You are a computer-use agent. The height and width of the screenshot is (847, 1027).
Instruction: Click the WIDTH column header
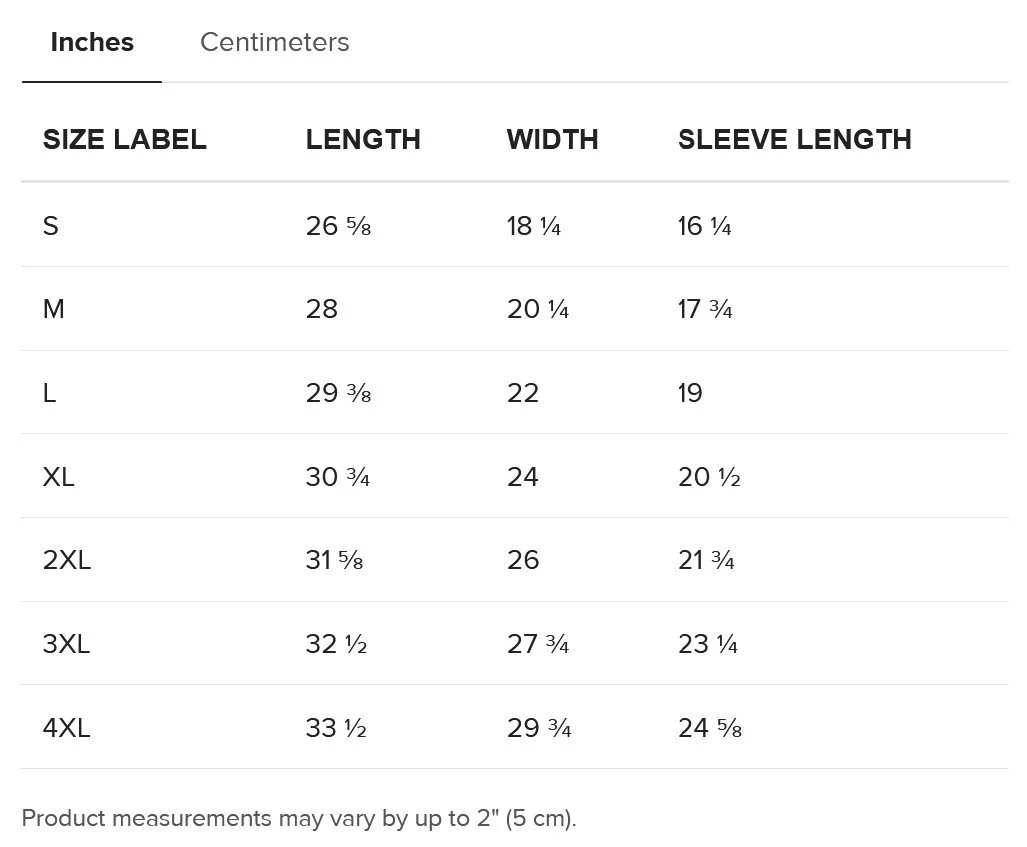point(552,139)
